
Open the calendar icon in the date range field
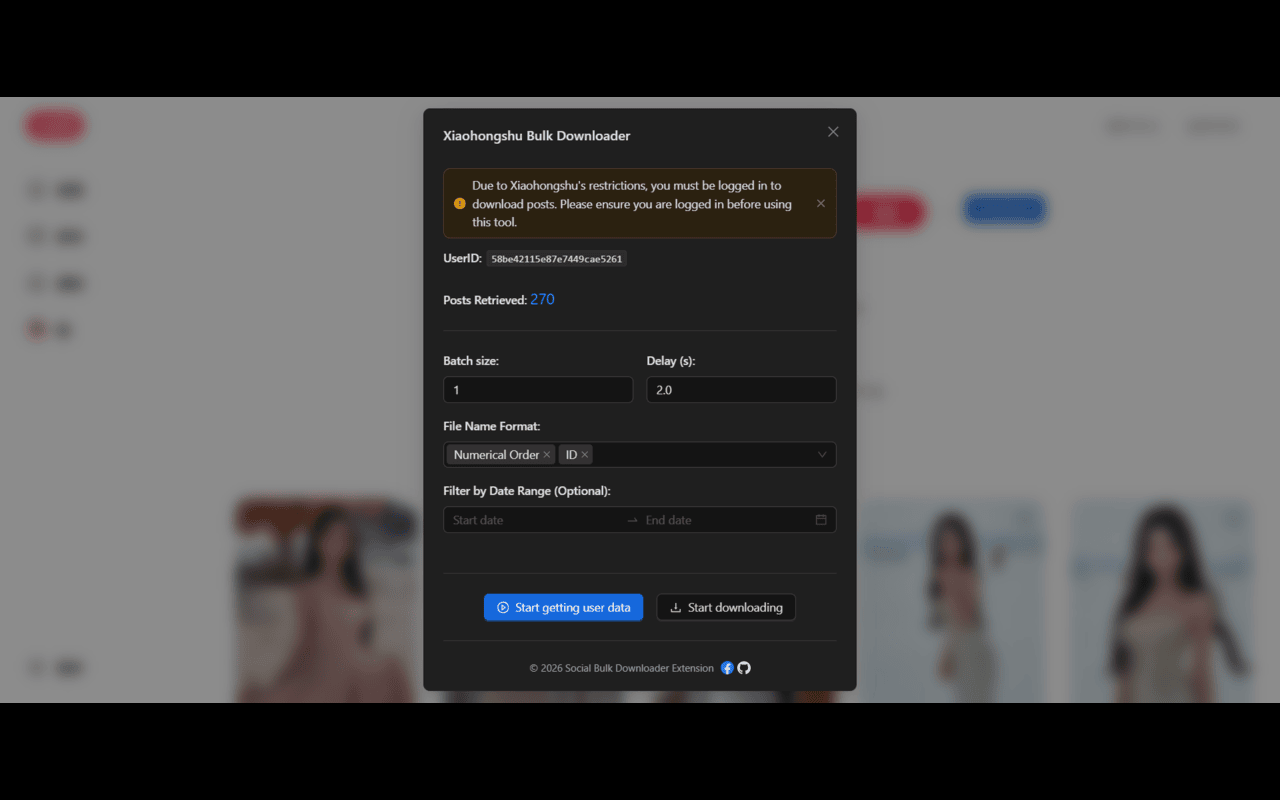[x=820, y=519]
